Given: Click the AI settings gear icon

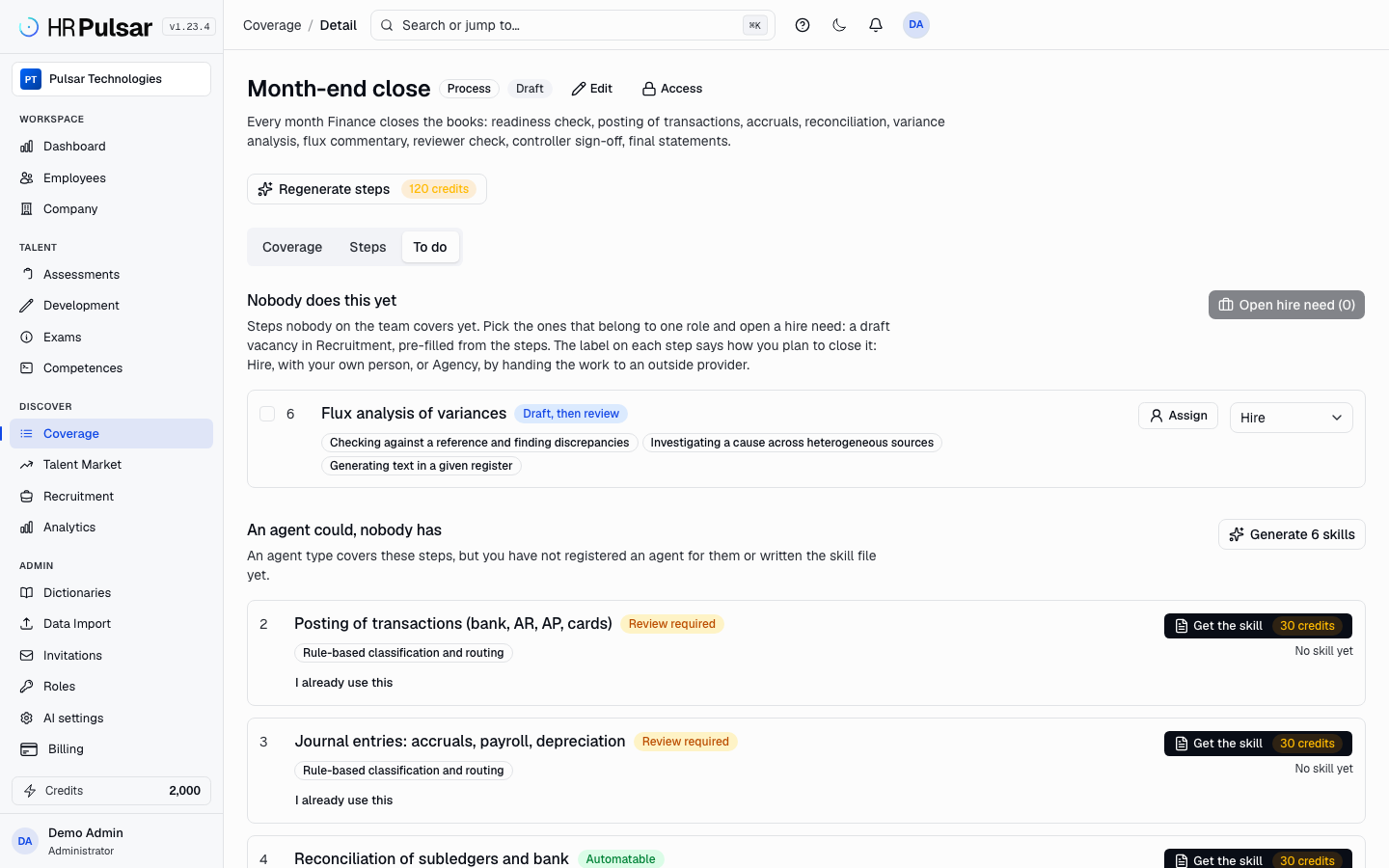Looking at the screenshot, I should coord(27,719).
